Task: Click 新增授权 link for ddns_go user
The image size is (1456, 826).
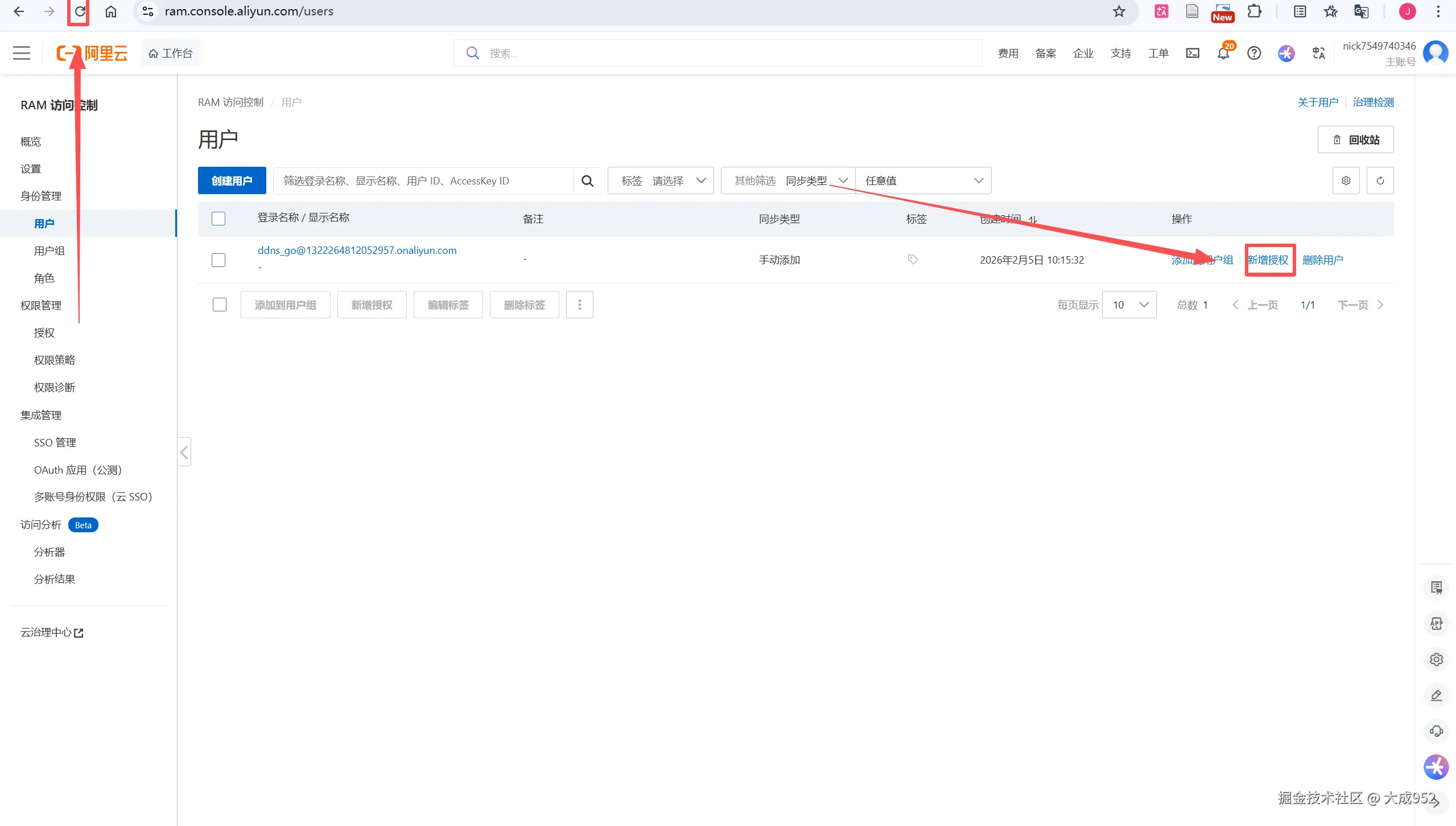Action: 1268,260
